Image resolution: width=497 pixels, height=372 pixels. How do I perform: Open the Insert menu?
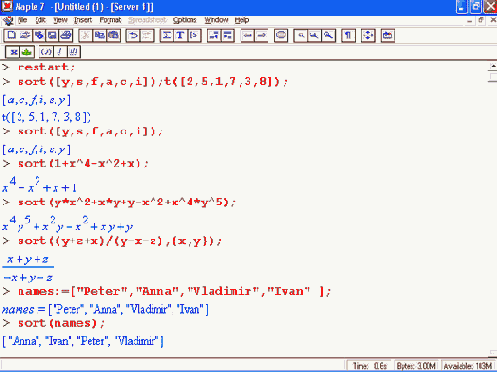click(83, 20)
